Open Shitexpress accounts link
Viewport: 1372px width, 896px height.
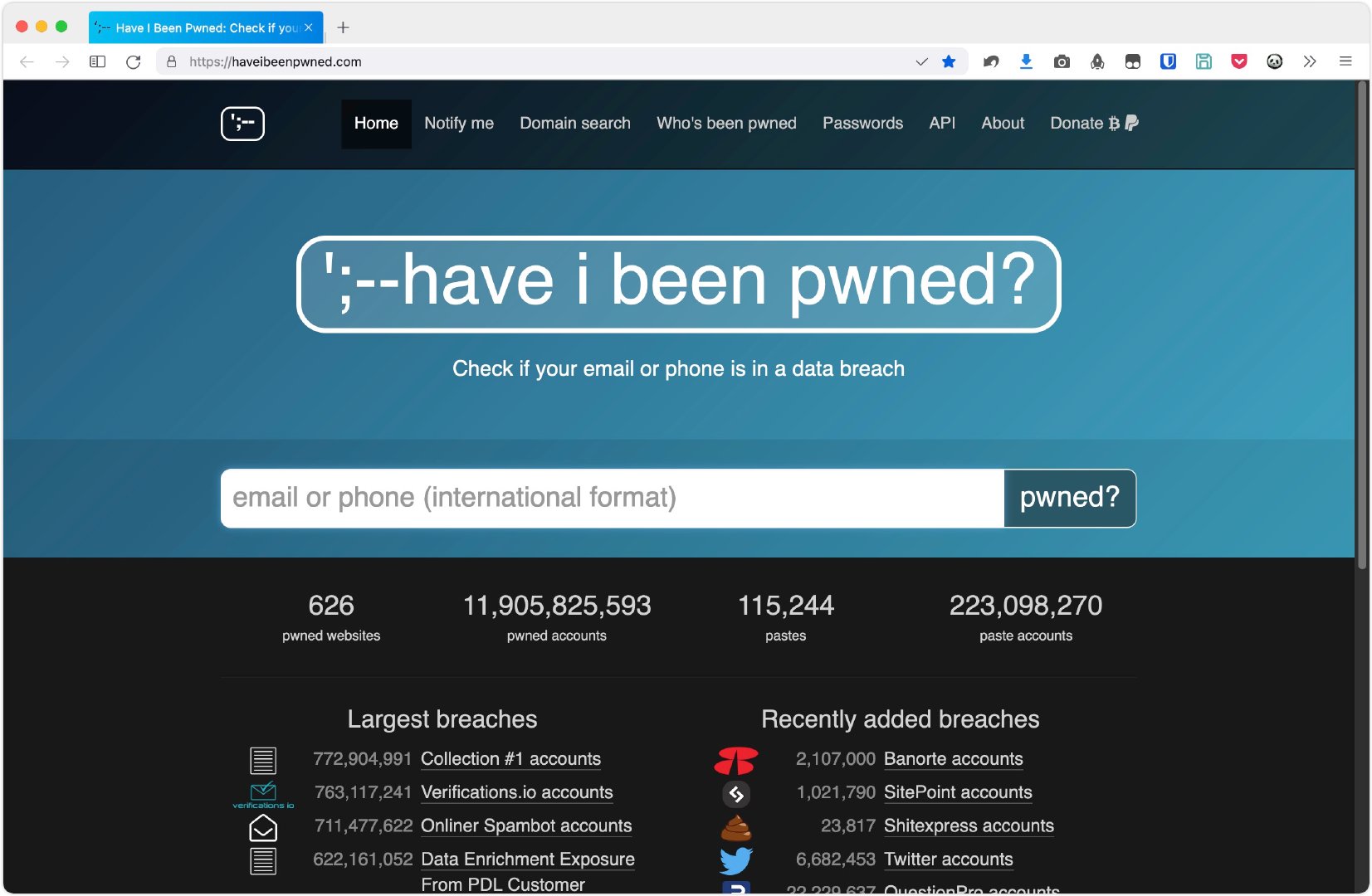pyautogui.click(x=969, y=825)
